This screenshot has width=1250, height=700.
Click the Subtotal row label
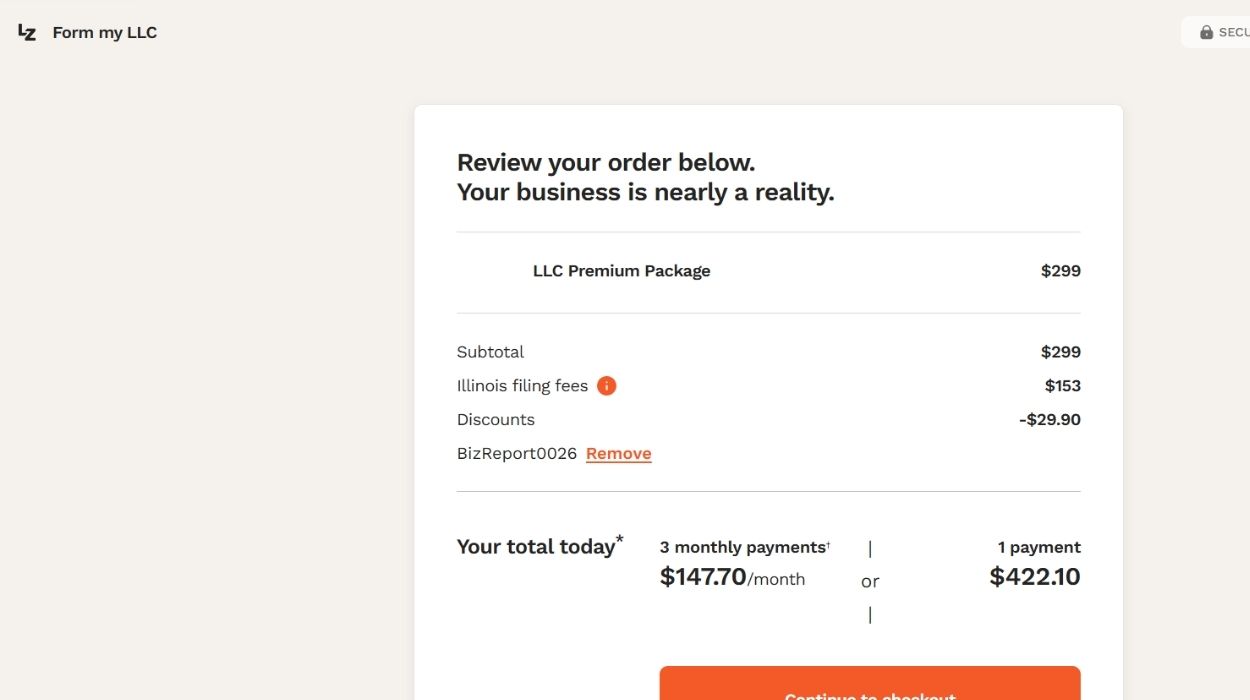pos(490,352)
